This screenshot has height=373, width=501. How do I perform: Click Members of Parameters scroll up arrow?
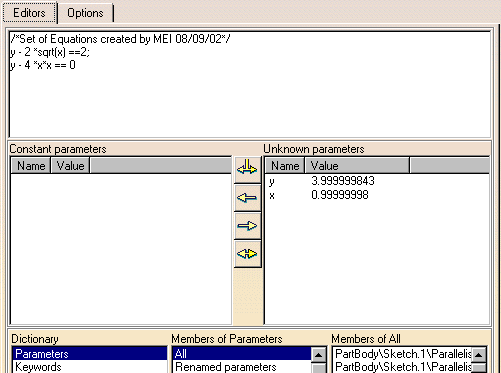pos(319,355)
